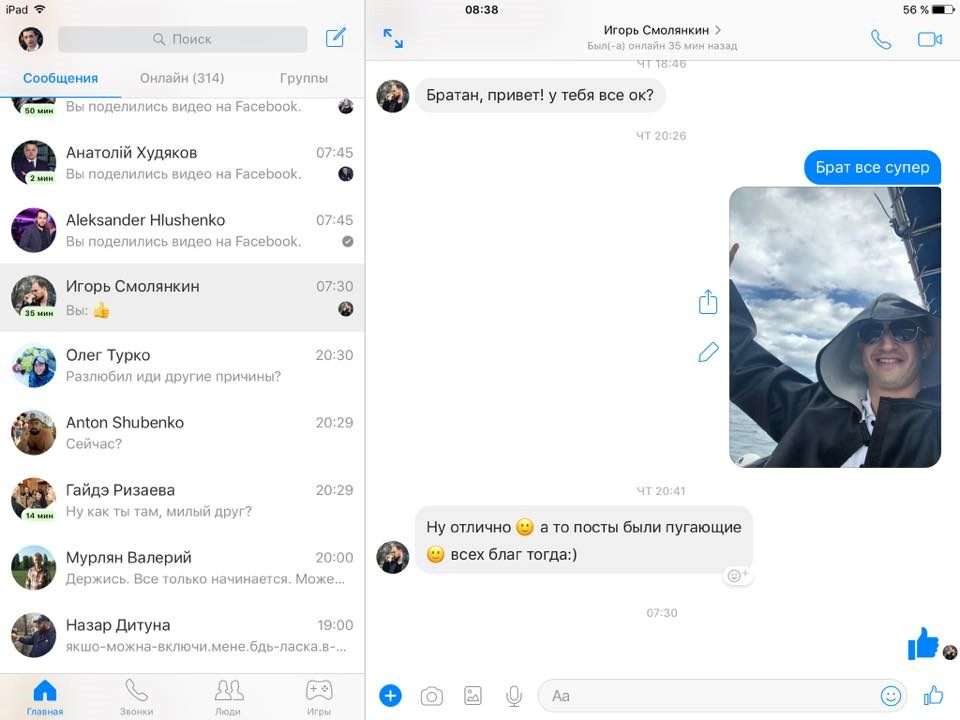Open the photo gallery picker
960x720 pixels.
click(x=473, y=696)
